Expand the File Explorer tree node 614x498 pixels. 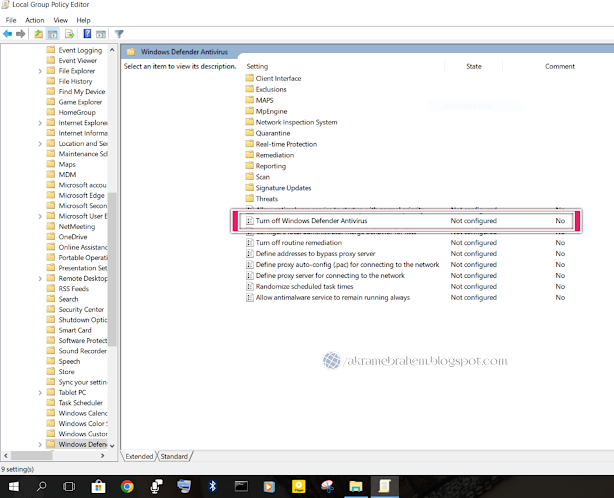[40, 71]
